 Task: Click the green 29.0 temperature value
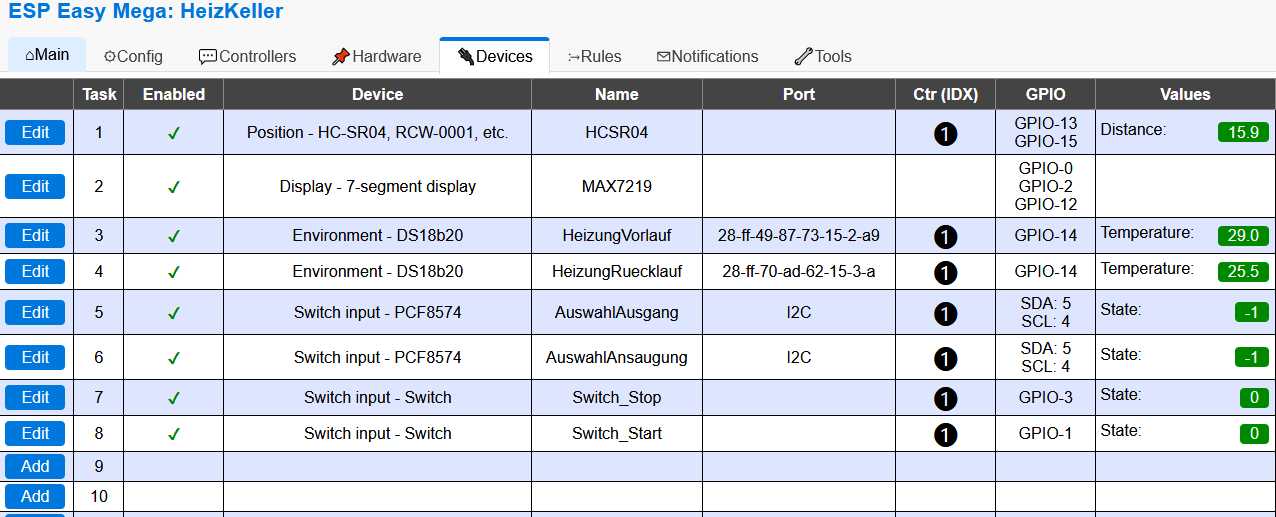[1243, 236]
